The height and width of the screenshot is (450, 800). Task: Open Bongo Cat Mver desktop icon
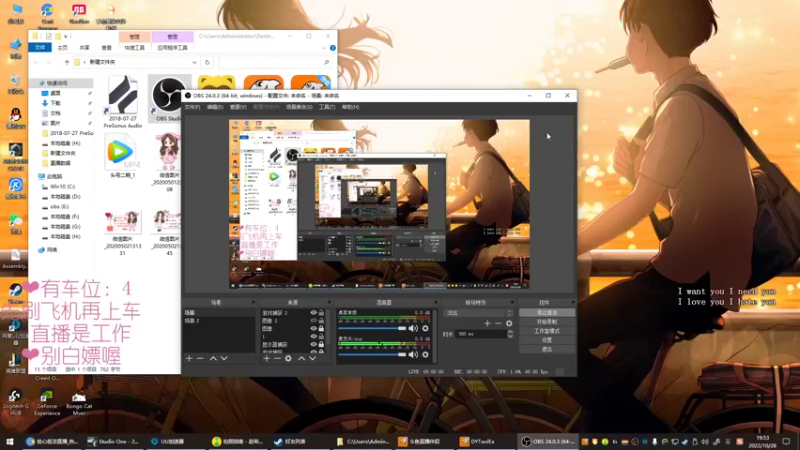click(79, 403)
